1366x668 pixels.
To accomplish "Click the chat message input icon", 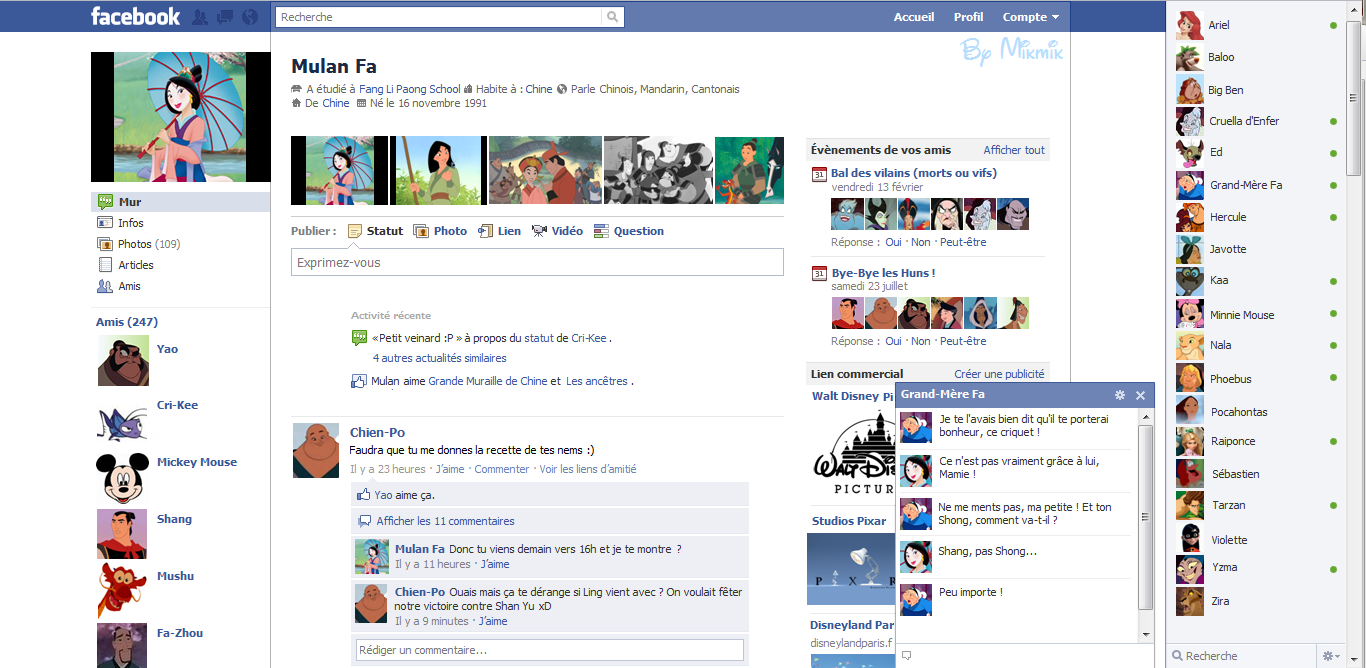I will click(907, 656).
